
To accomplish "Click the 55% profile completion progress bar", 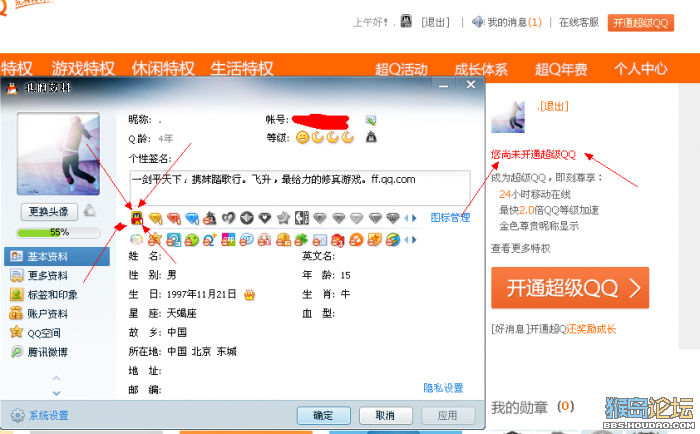I will point(58,232).
